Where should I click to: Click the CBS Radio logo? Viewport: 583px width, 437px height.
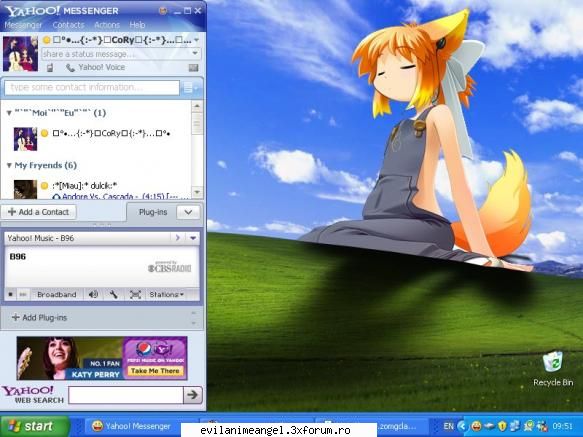point(170,268)
